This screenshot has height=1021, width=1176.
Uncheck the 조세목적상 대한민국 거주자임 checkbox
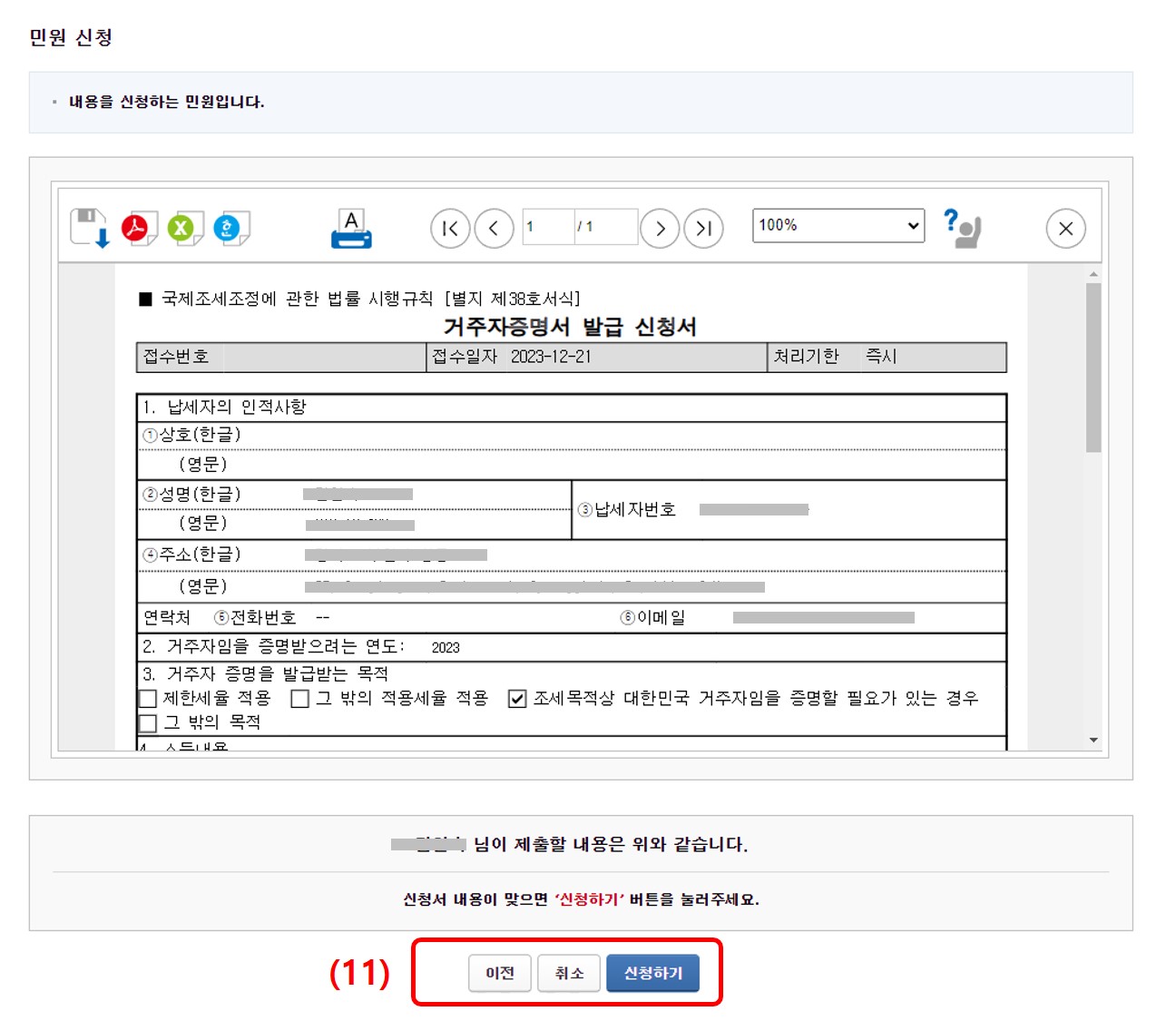coord(517,699)
